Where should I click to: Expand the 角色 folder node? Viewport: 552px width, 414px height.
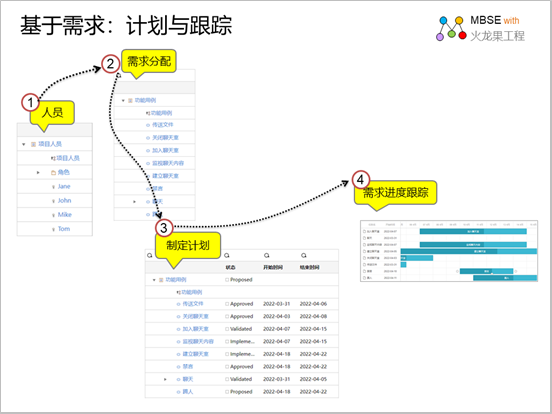38,172
